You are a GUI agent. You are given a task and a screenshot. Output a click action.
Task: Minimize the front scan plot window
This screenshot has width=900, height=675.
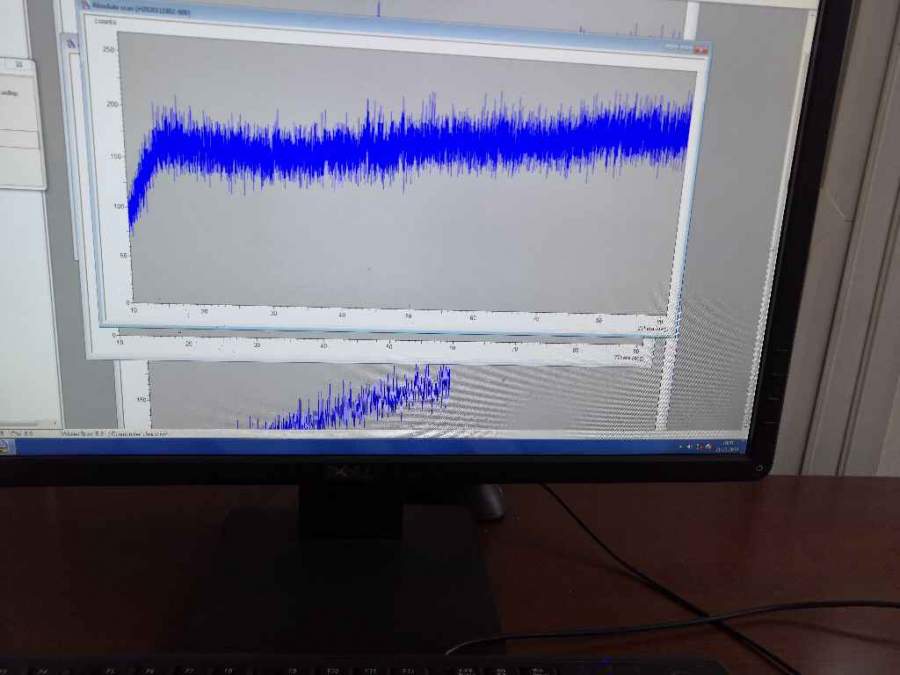point(671,46)
